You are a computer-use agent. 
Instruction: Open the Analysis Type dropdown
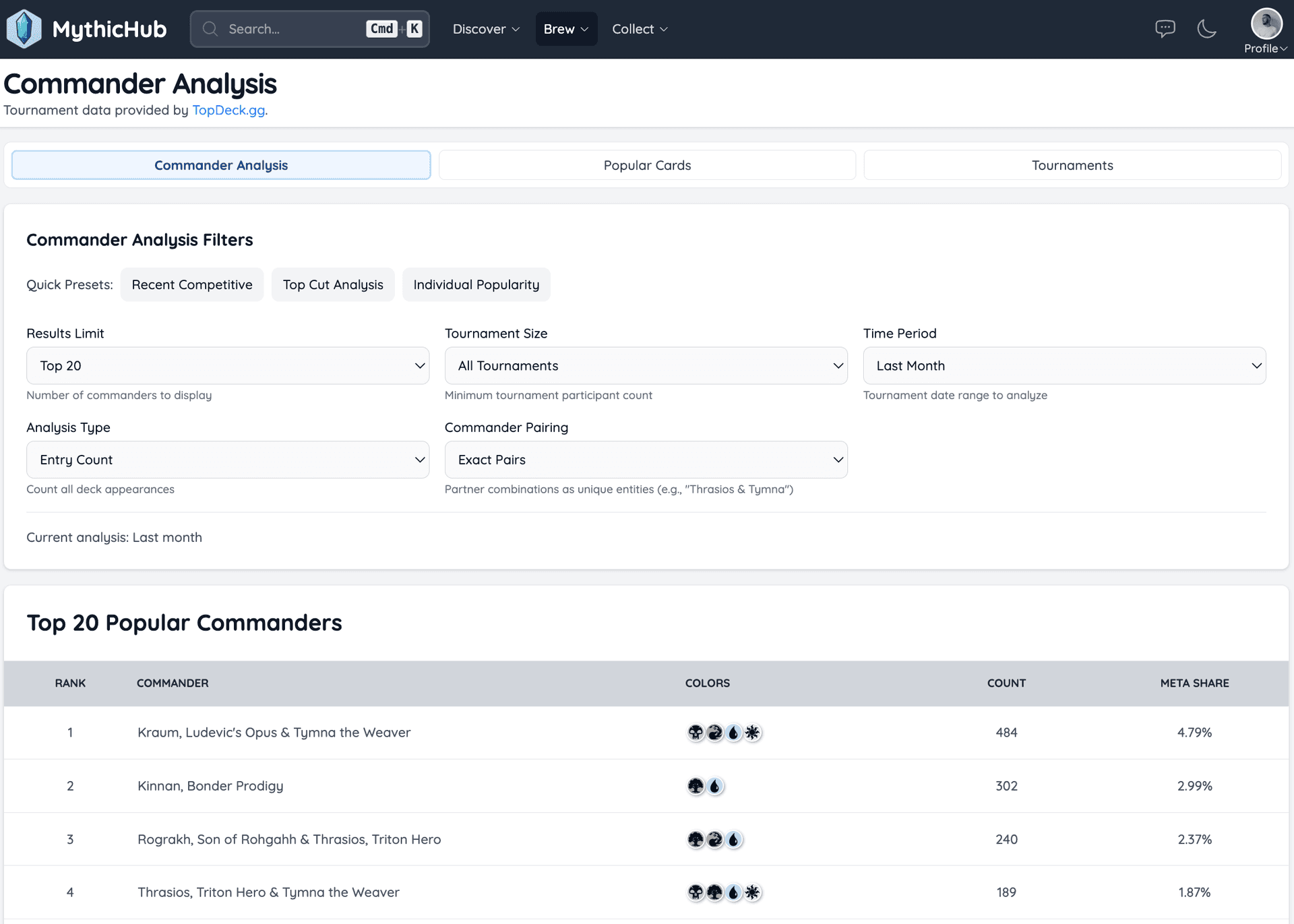coord(228,460)
